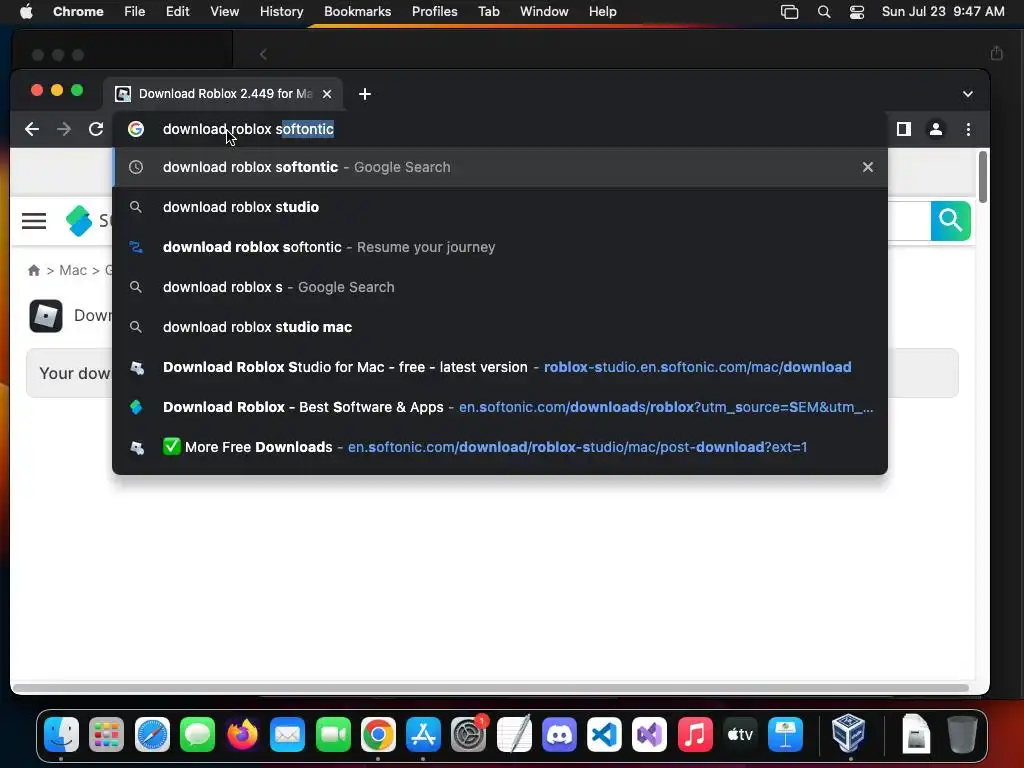Click the page horizontal scrollbar
Image resolution: width=1024 pixels, height=768 pixels.
coord(490,688)
